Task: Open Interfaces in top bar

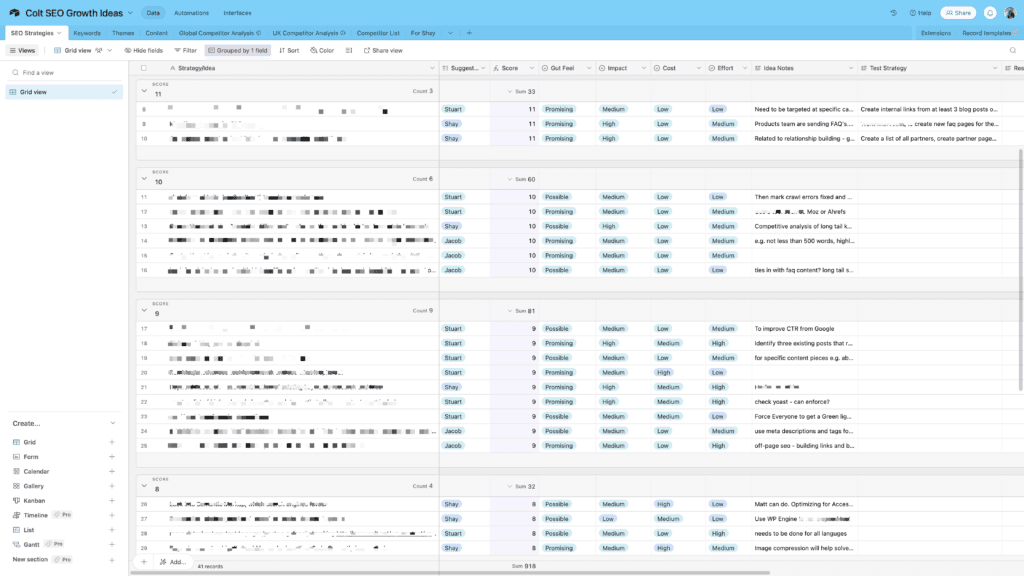Action: pos(237,13)
